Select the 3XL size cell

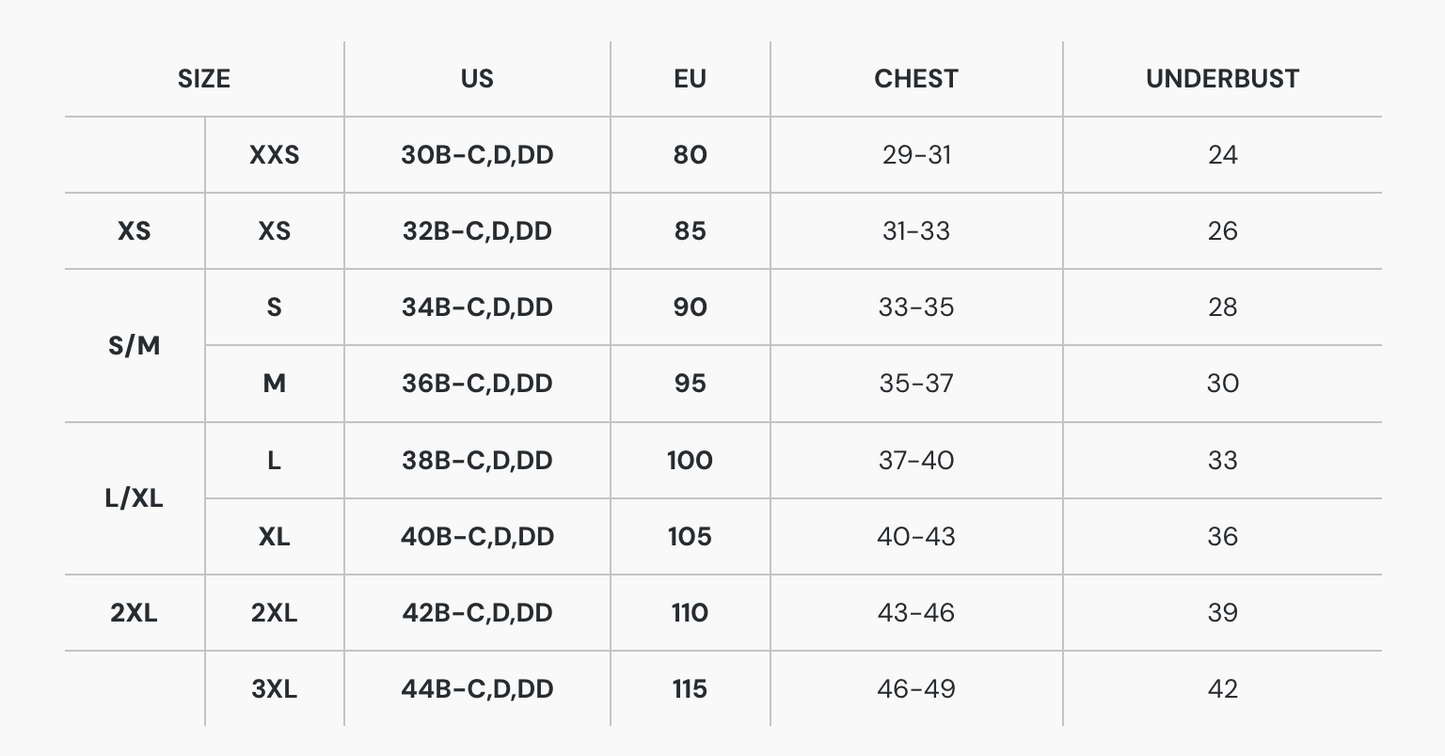pos(274,689)
